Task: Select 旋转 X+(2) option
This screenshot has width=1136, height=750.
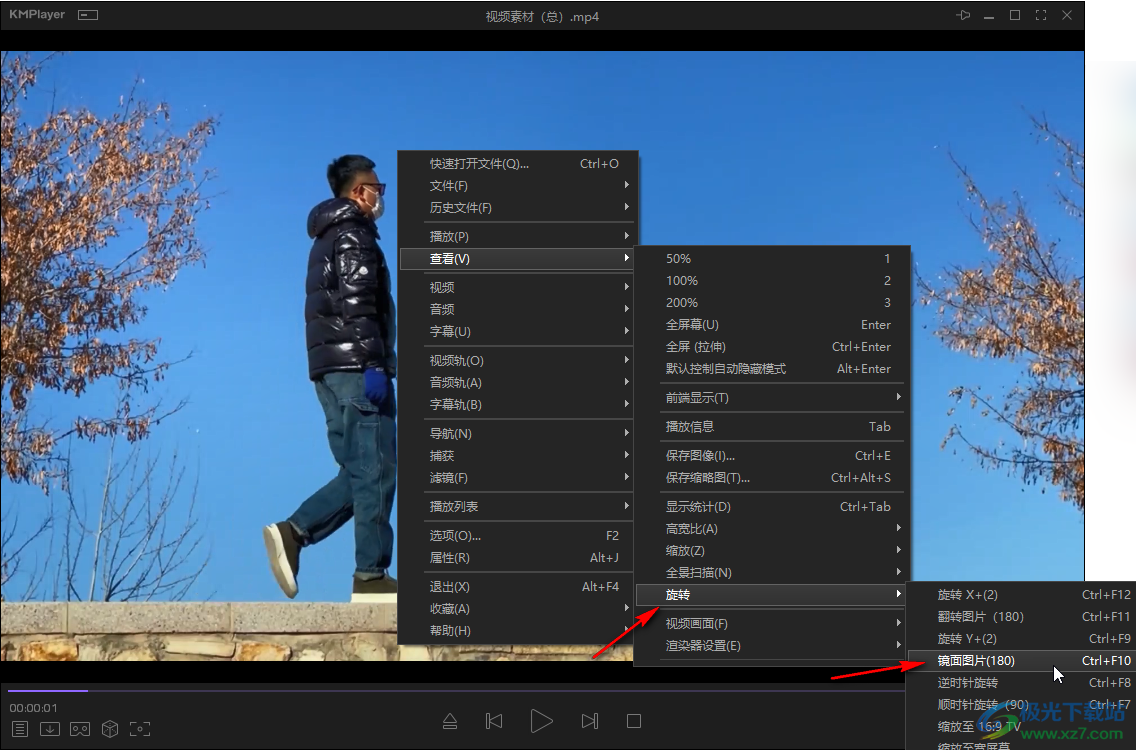Action: (1022, 595)
